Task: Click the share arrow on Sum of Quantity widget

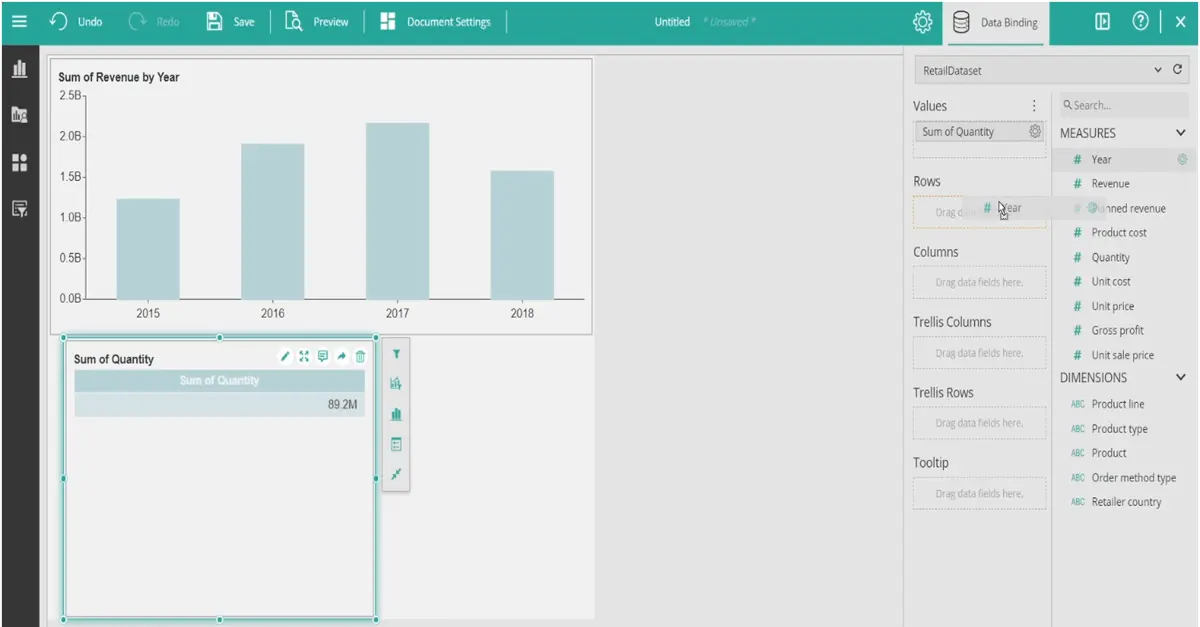Action: click(342, 356)
